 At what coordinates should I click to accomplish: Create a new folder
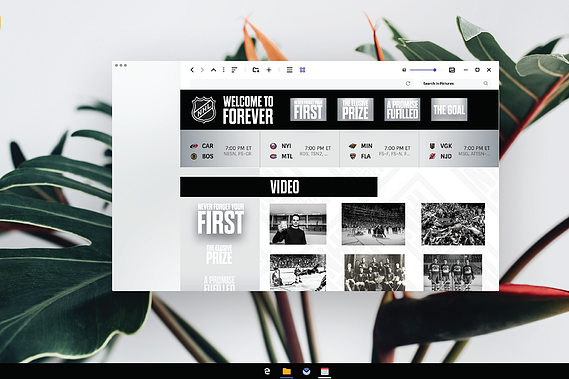click(x=256, y=70)
